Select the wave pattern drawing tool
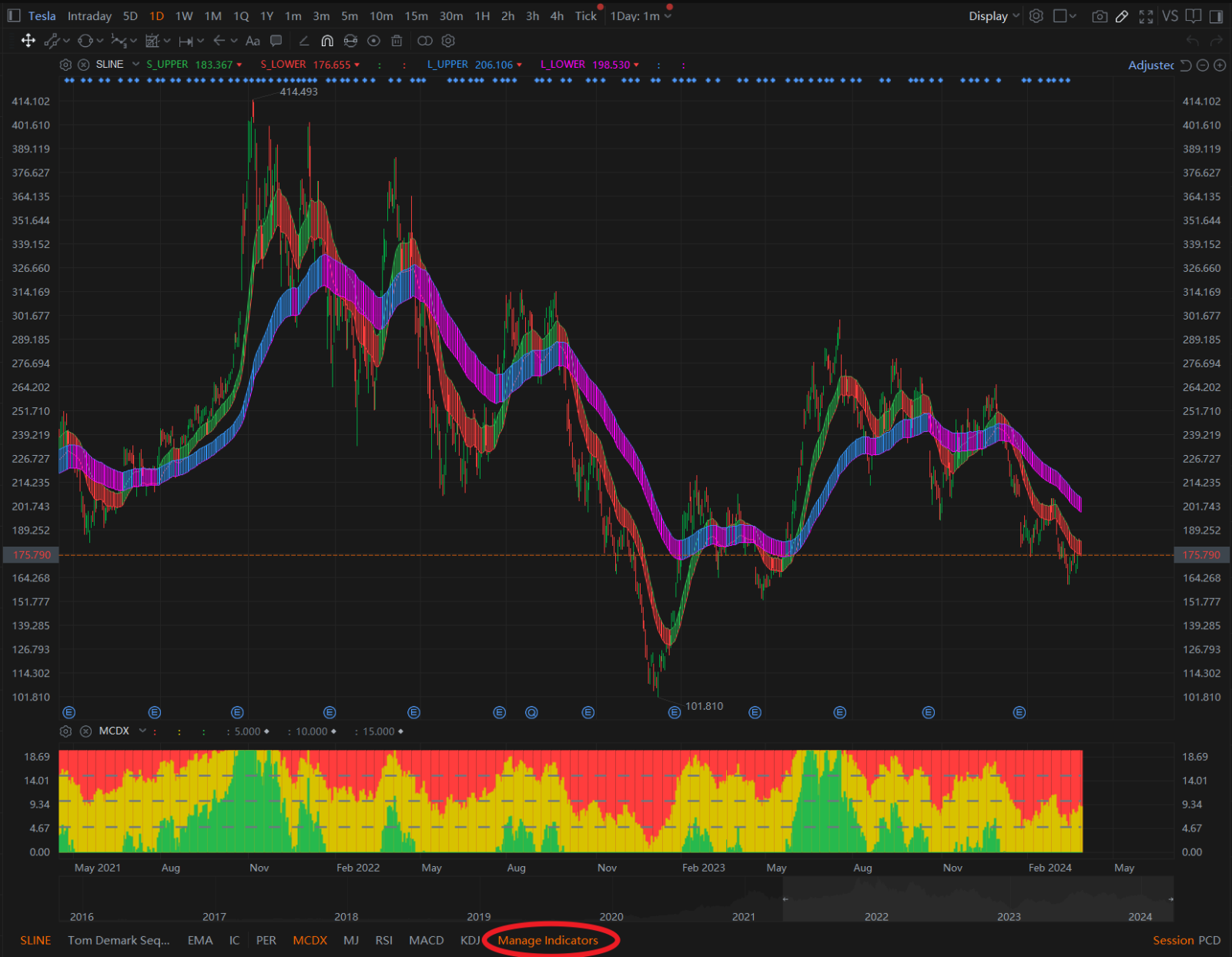This screenshot has height=957, width=1232. click(x=119, y=41)
